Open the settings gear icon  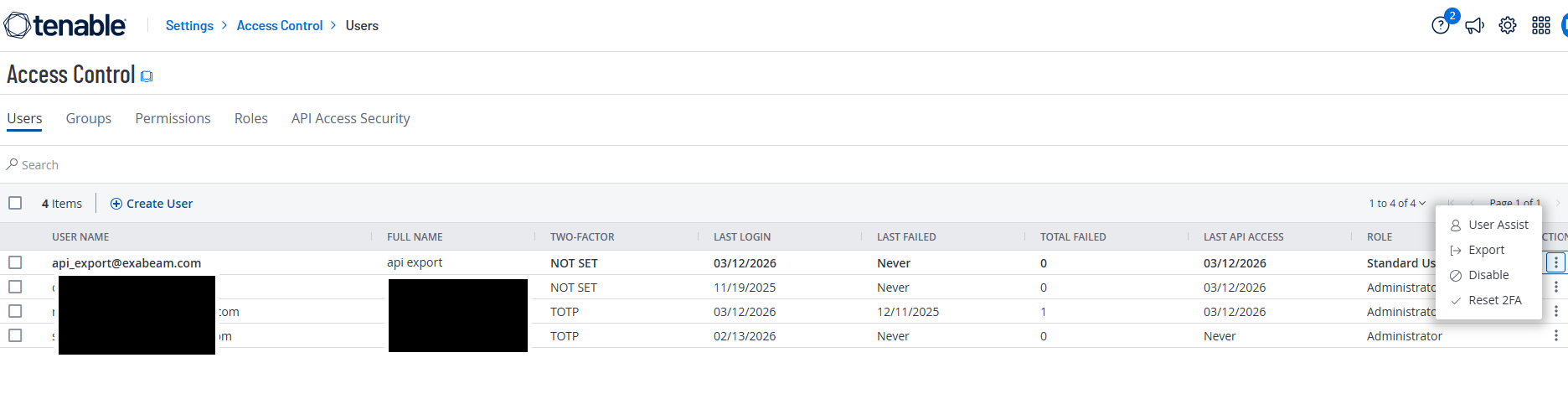[x=1508, y=25]
